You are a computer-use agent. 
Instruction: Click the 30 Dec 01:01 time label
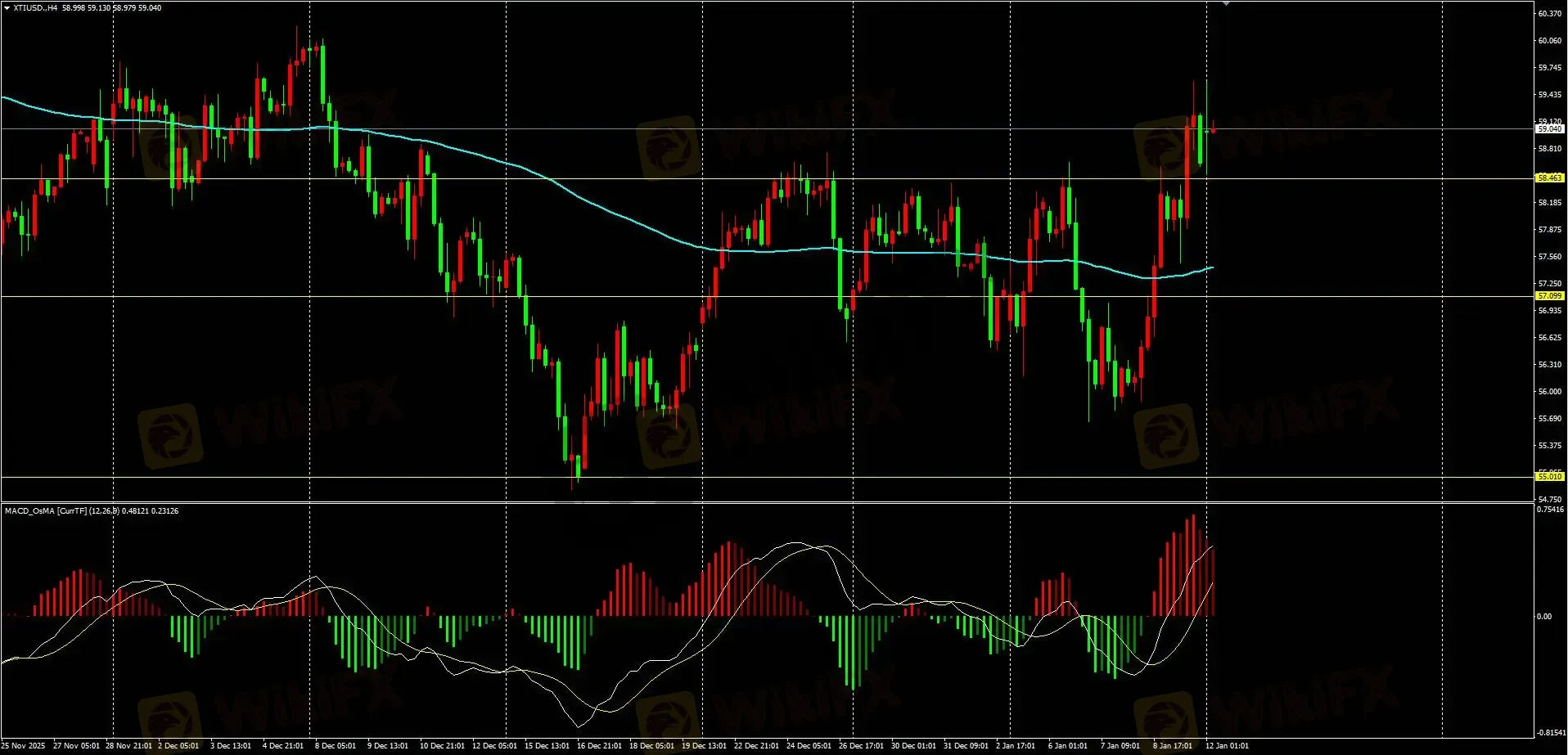pos(914,746)
